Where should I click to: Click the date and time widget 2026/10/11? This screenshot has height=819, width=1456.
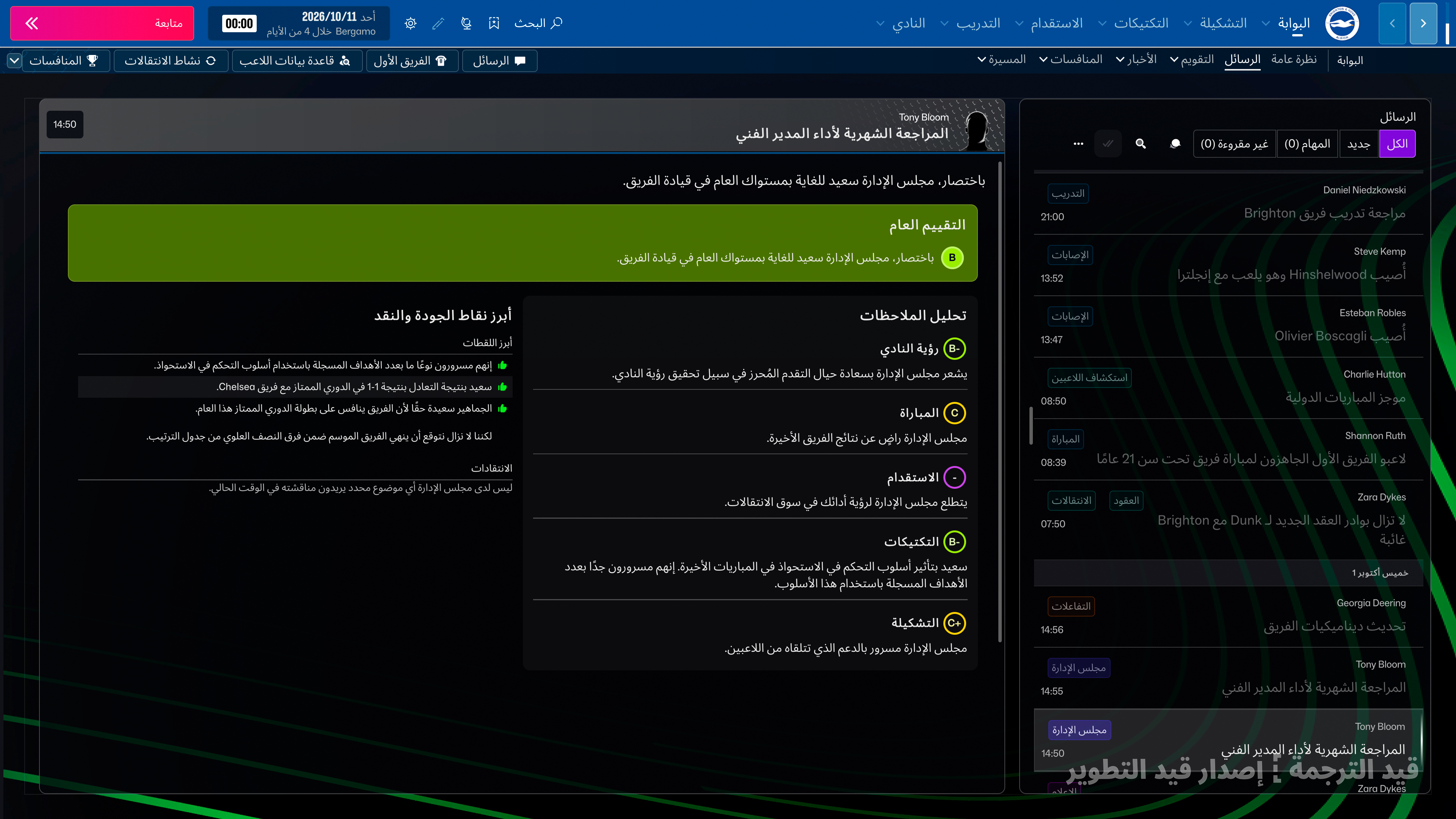pyautogui.click(x=299, y=23)
